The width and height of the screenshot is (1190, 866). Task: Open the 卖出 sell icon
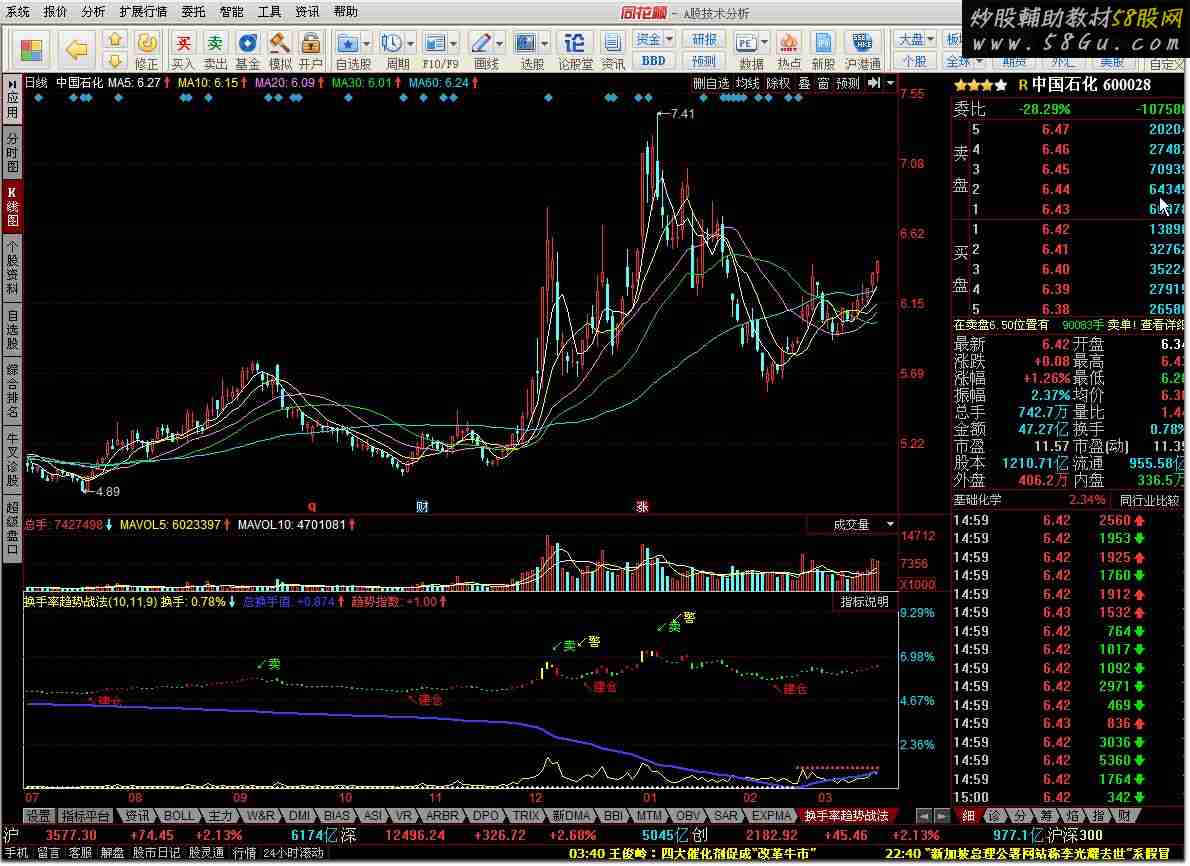215,50
